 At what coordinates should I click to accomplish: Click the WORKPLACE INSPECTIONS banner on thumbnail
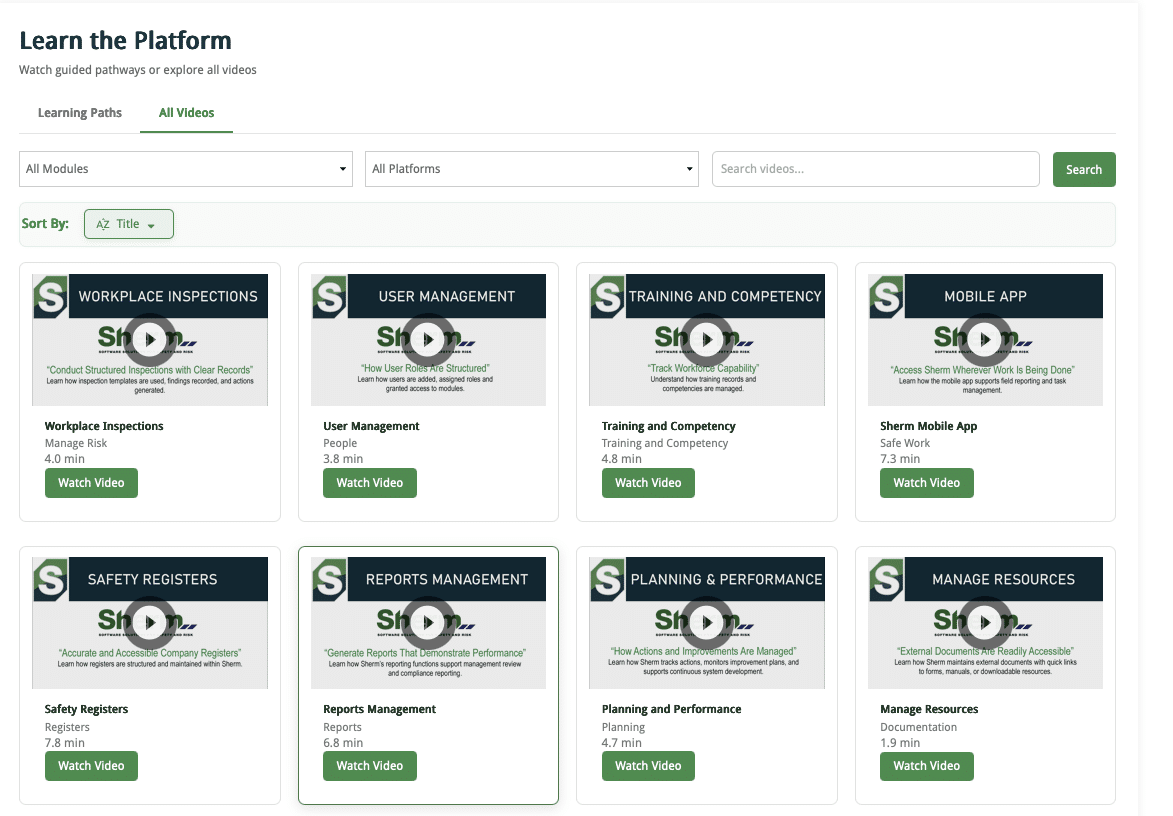point(168,296)
